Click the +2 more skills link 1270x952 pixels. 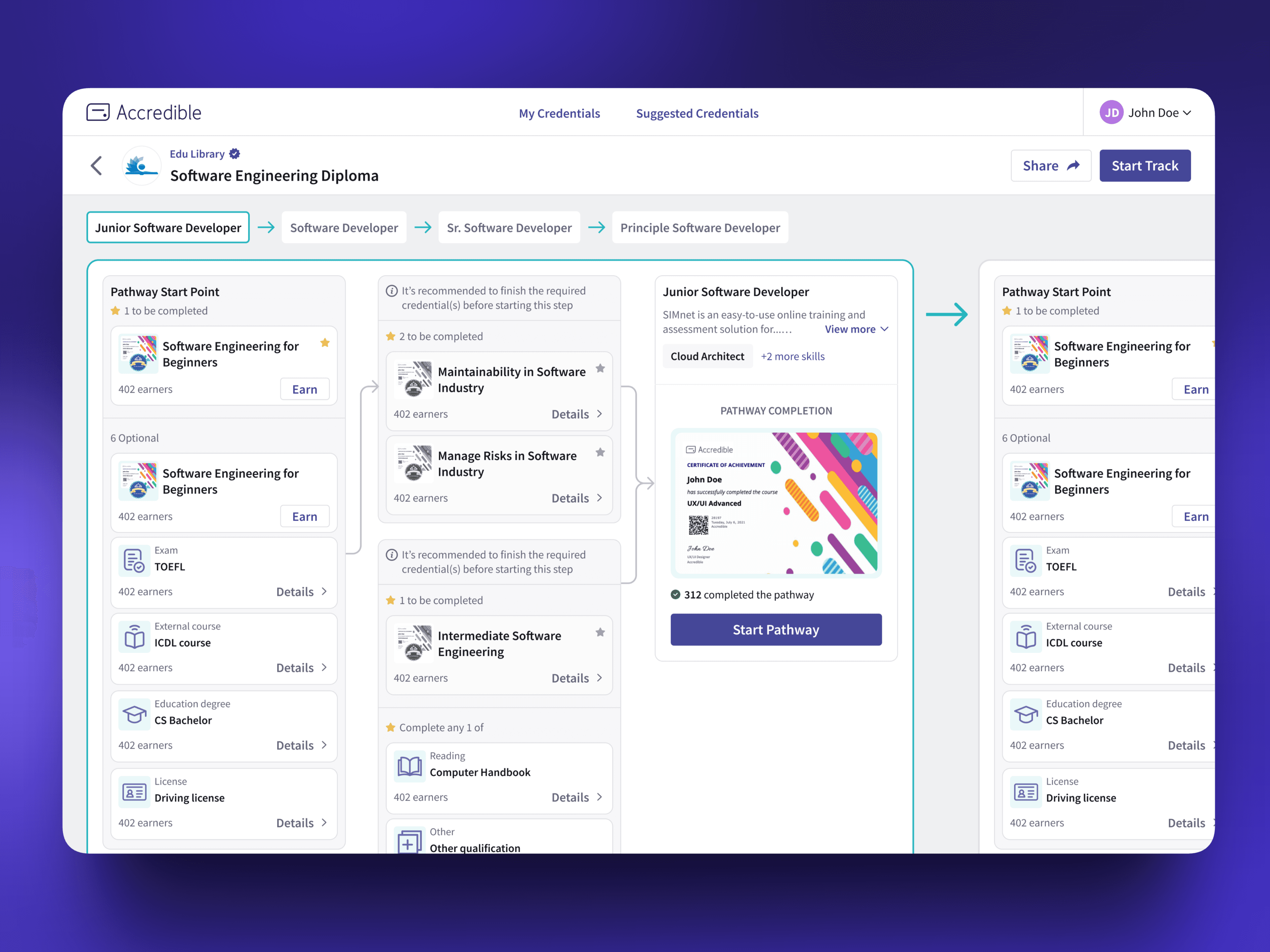[x=792, y=356]
